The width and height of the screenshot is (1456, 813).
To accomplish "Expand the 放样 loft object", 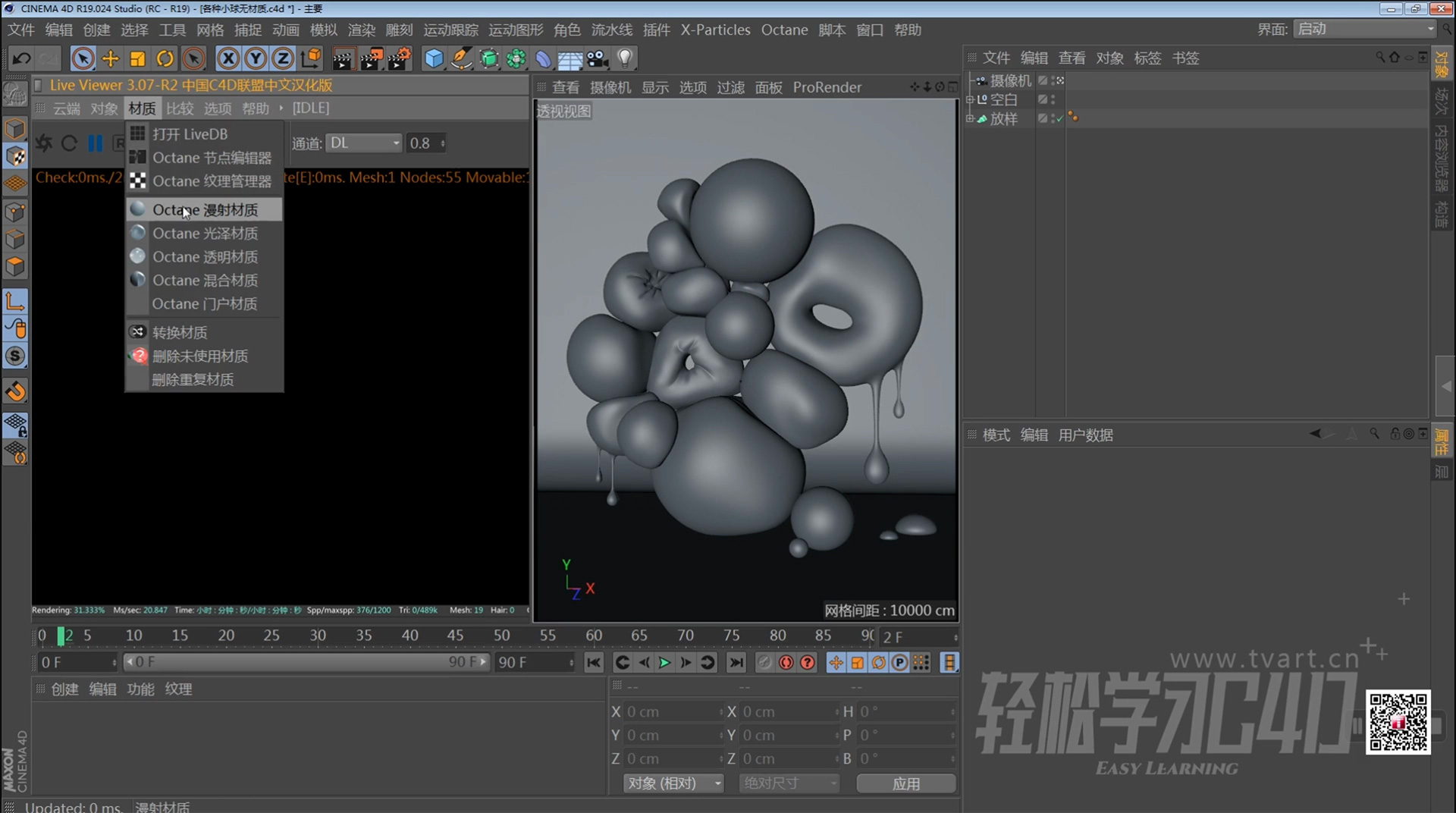I will 970,118.
